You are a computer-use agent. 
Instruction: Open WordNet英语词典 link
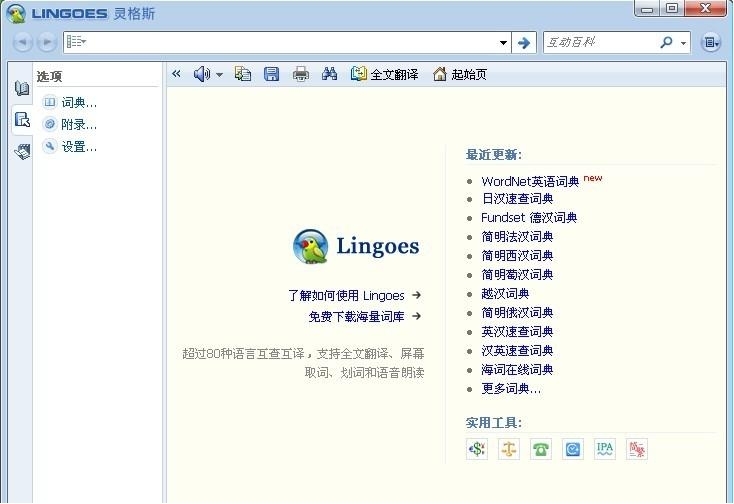[x=530, y=181]
